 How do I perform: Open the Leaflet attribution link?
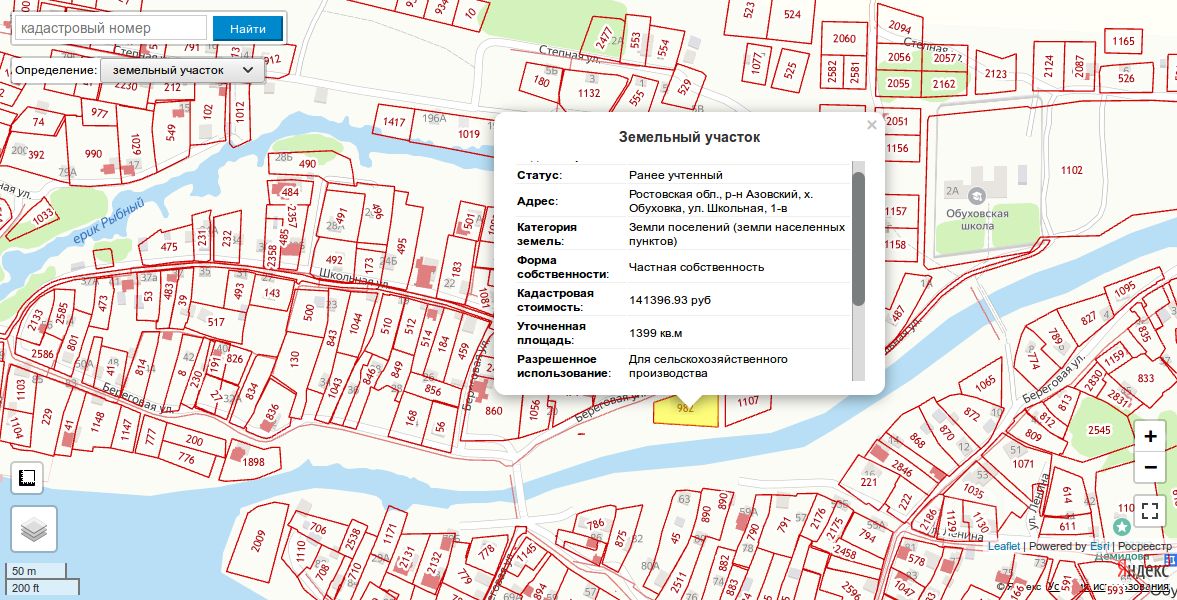coord(1003,546)
